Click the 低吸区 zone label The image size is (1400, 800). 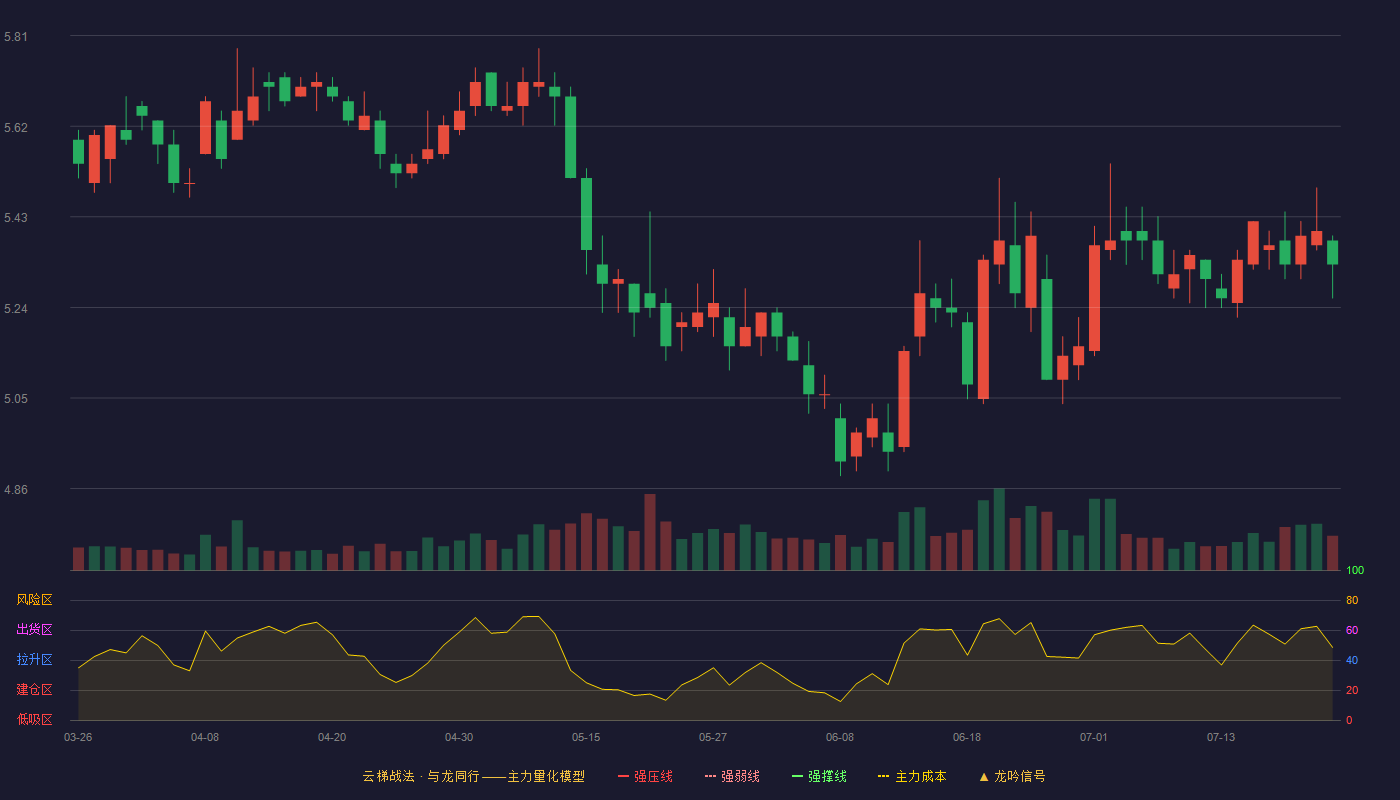tap(34, 720)
